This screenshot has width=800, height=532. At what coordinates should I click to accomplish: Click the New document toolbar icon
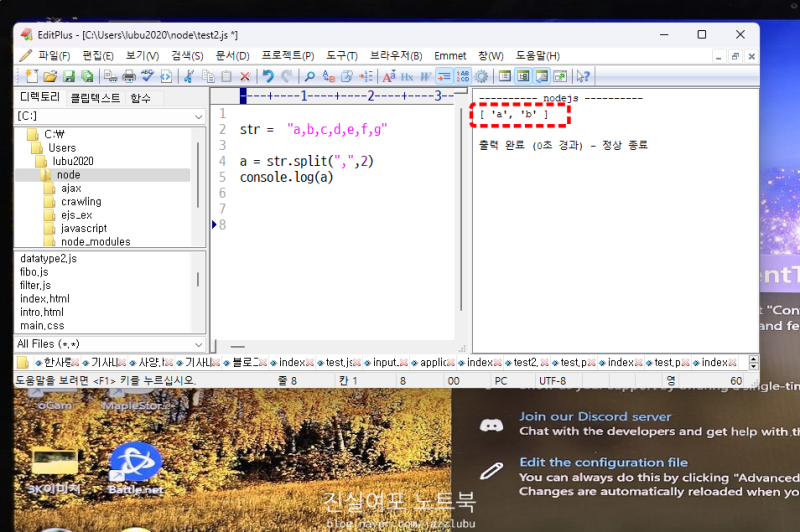[32, 77]
